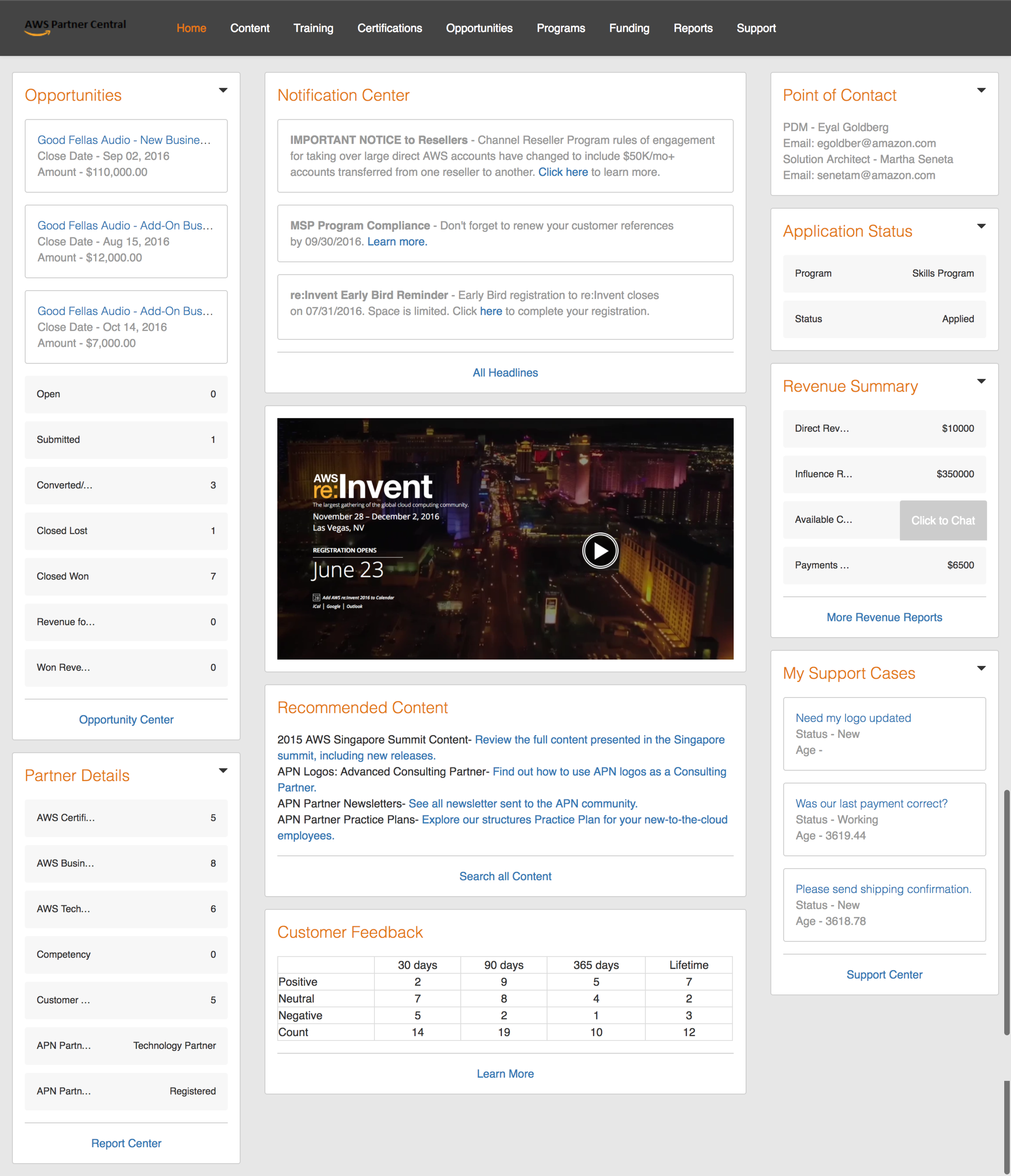Click the re:Invent video thumbnail image
The width and height of the screenshot is (1011, 1176).
pyautogui.click(x=505, y=538)
